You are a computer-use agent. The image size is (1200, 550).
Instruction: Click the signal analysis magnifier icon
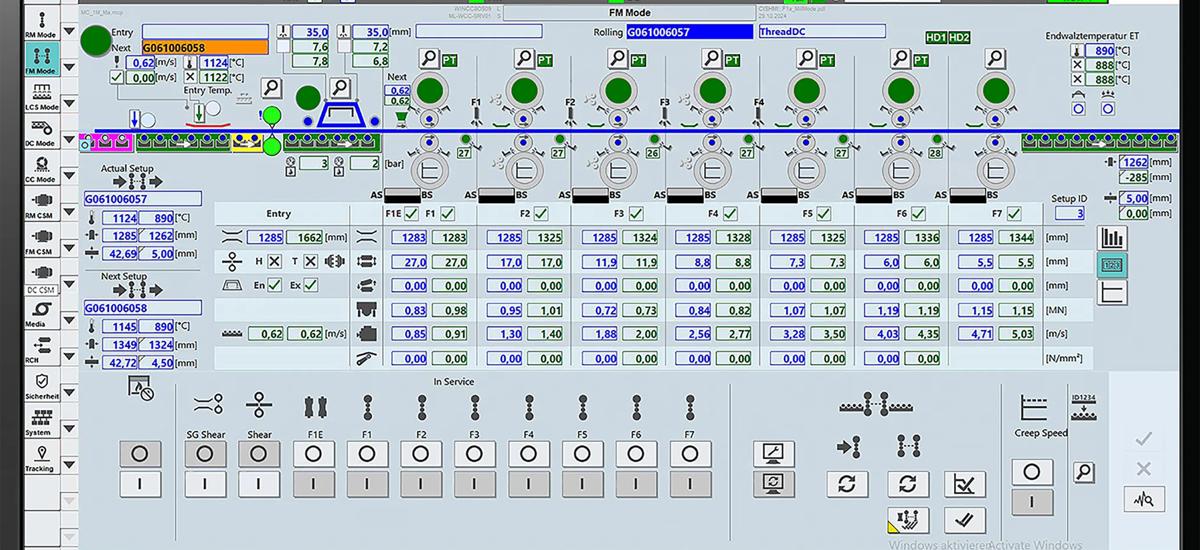1144,499
